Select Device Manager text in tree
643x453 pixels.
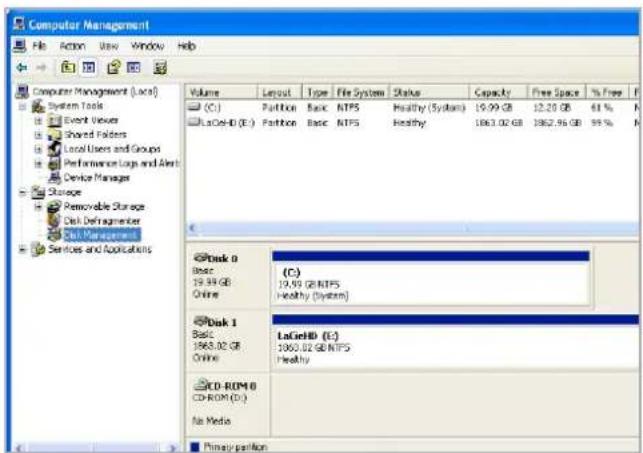pyautogui.click(x=97, y=178)
